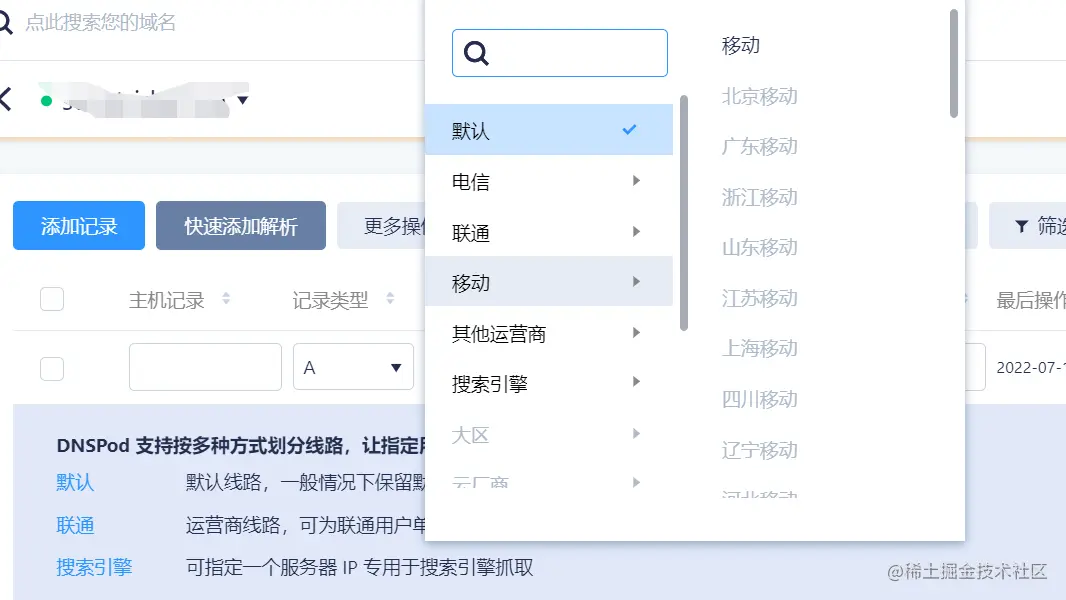Open the 电信 line submenu
Image resolution: width=1066 pixels, height=600 pixels.
pos(549,181)
